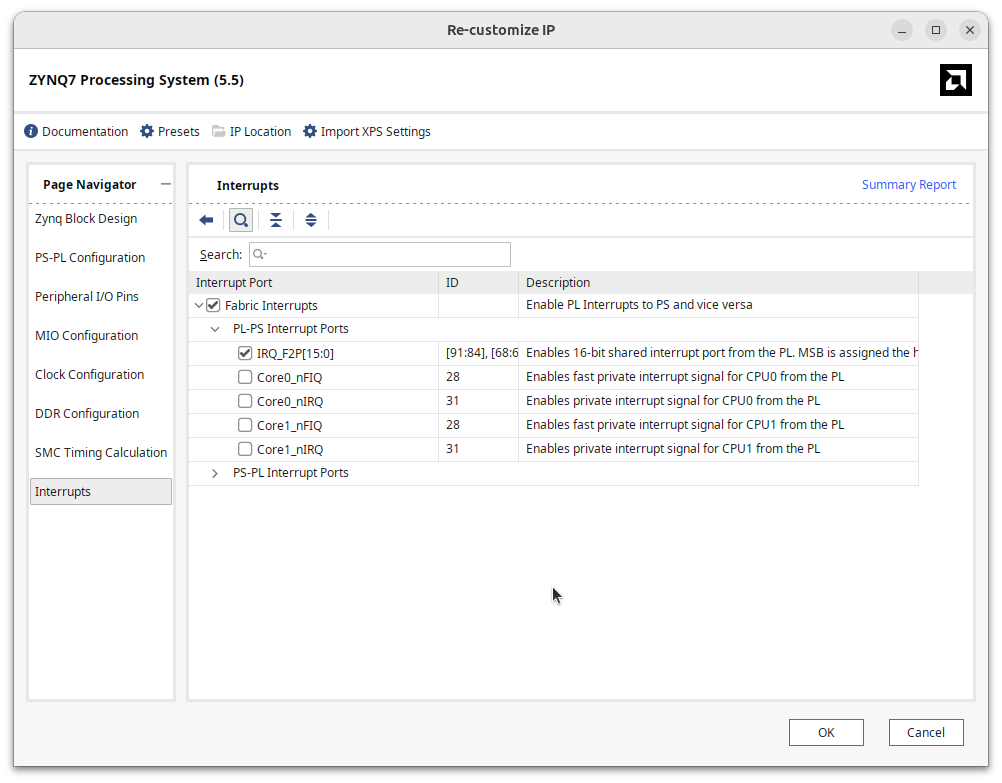The image size is (1002, 783).
Task: Click IP Location folder item
Action: 252,131
